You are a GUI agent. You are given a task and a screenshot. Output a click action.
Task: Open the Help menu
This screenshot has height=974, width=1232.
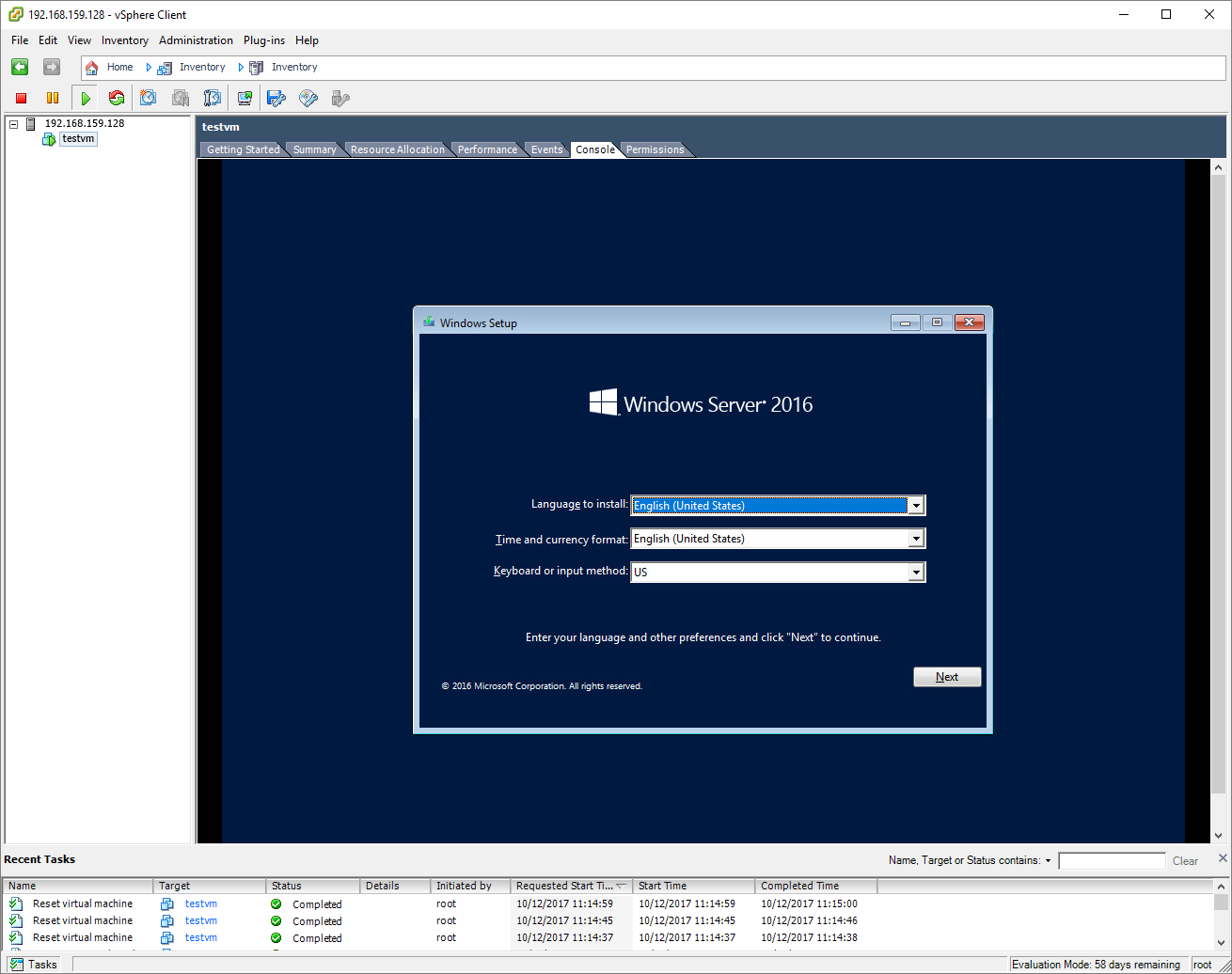point(307,40)
